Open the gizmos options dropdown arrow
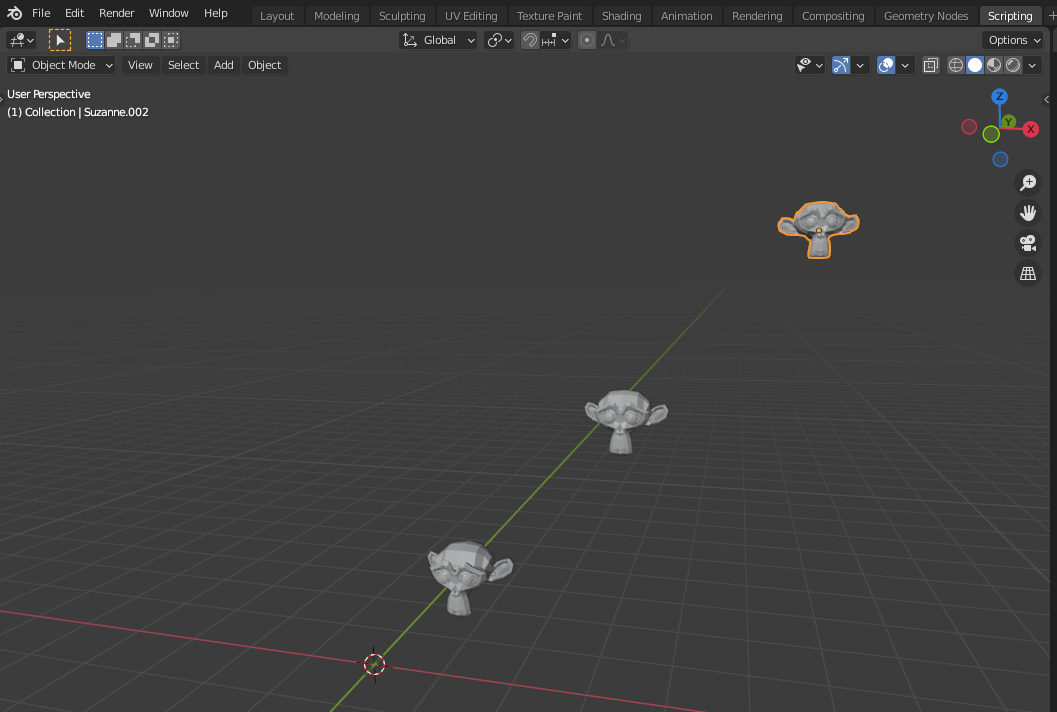Screen dimensions: 1057x712 (x=859, y=65)
